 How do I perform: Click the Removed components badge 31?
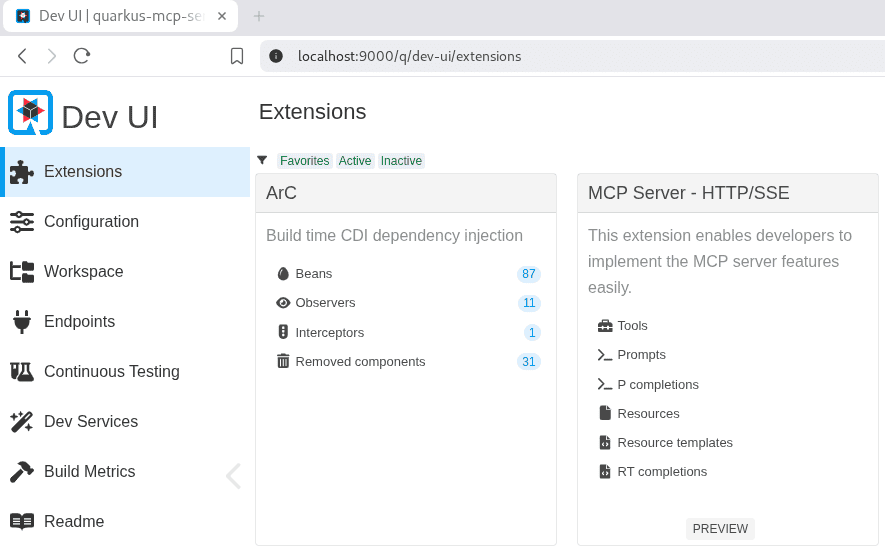click(x=529, y=362)
